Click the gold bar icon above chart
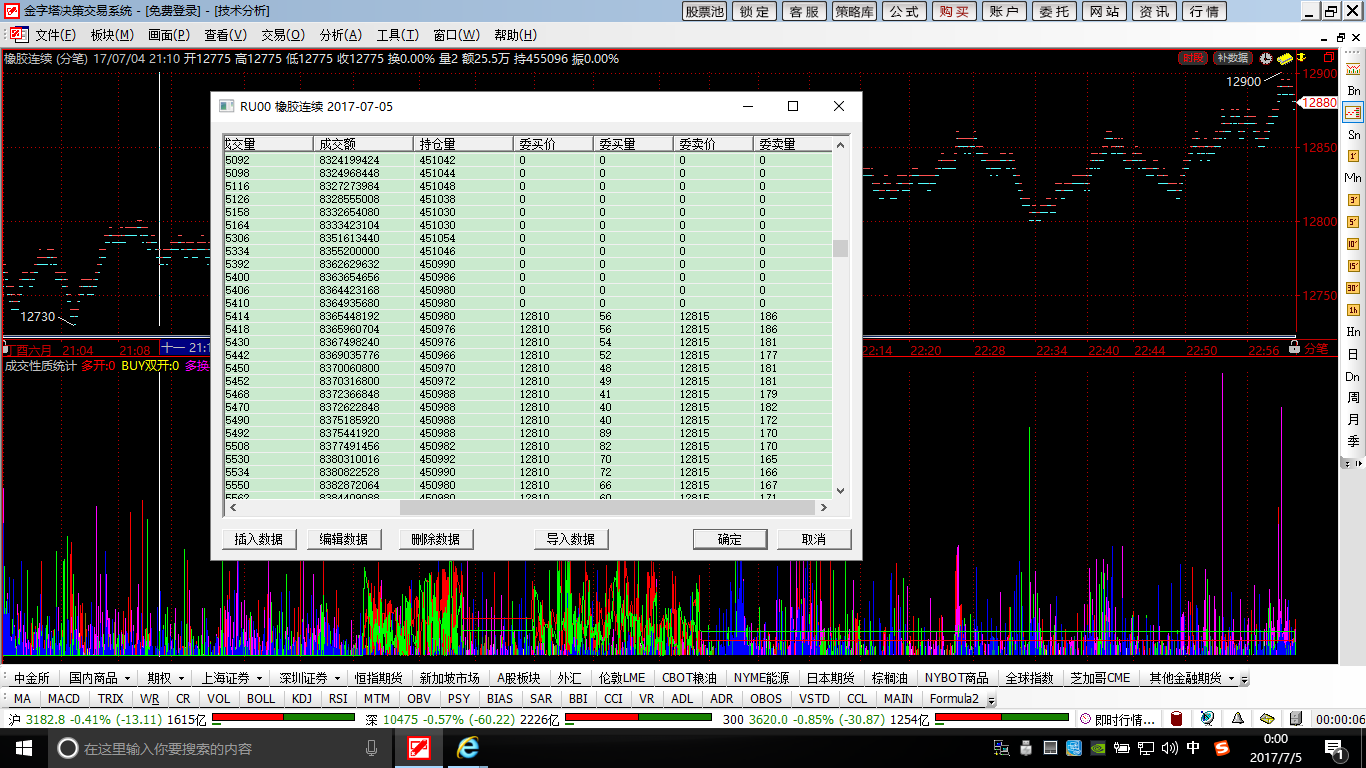 click(1285, 59)
